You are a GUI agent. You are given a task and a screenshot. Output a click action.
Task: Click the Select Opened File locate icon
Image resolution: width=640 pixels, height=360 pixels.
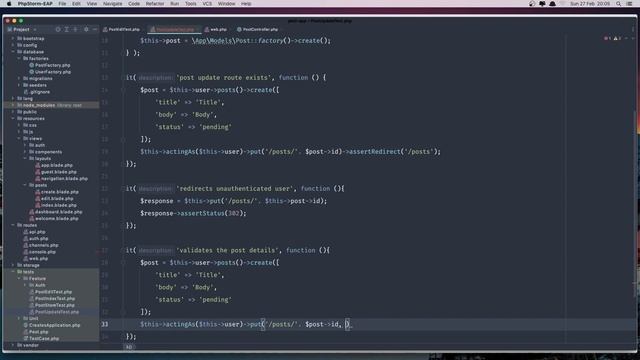58,29
